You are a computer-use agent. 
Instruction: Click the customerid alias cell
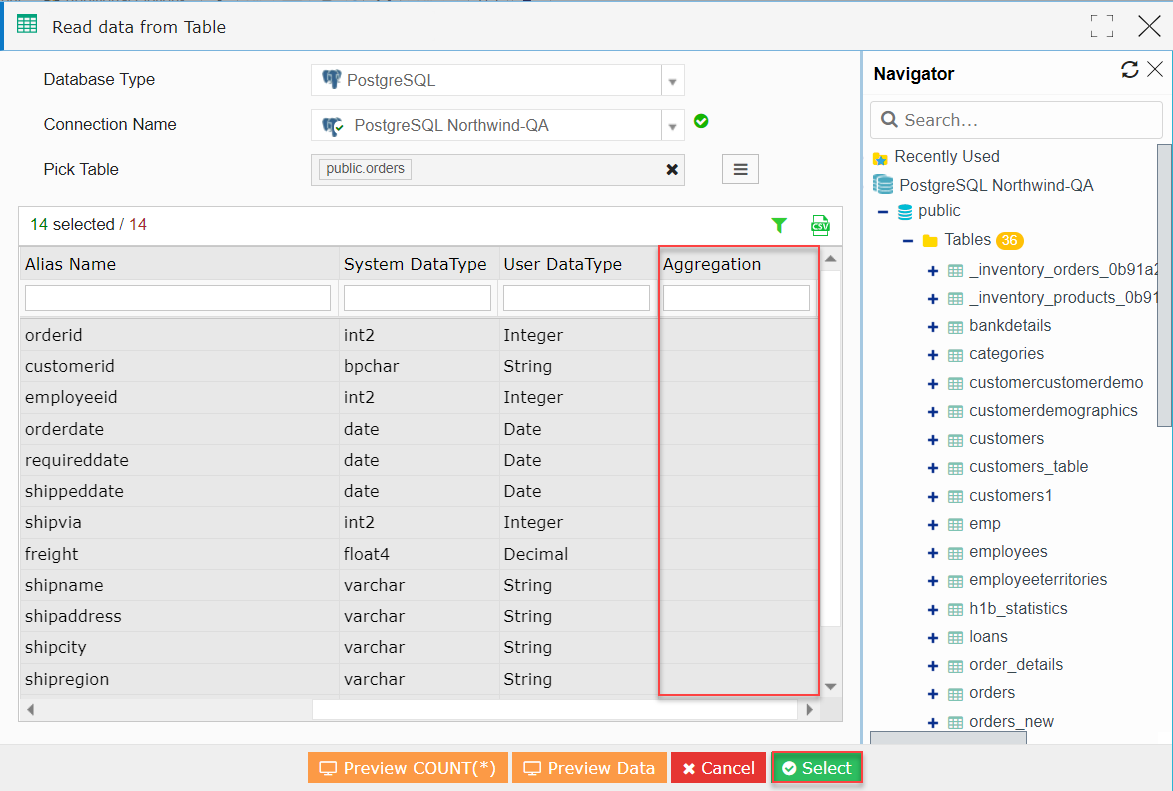click(180, 367)
